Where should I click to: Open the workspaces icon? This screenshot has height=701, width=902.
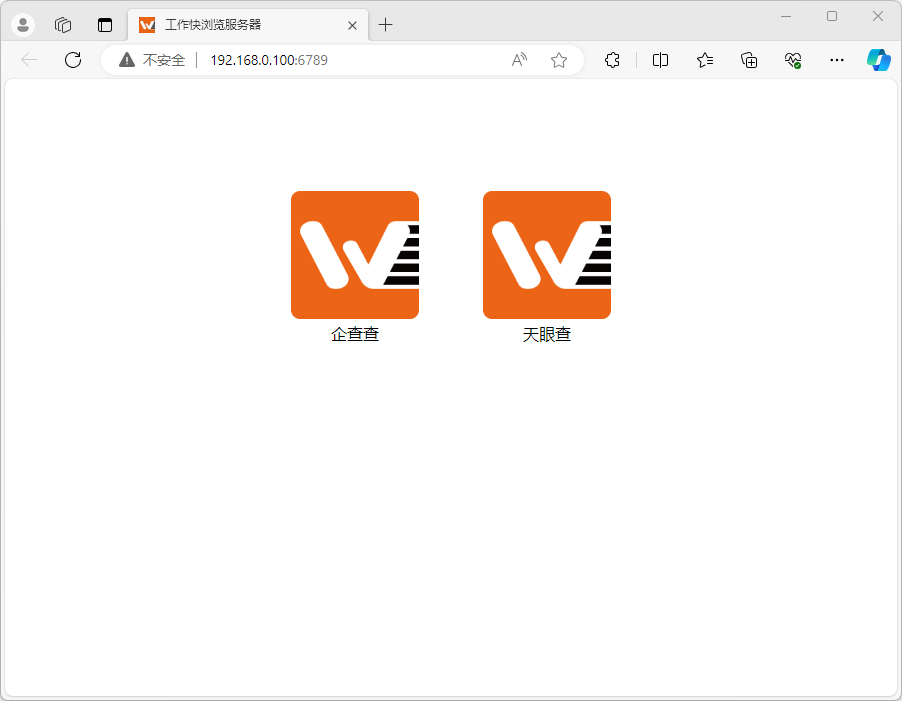63,25
